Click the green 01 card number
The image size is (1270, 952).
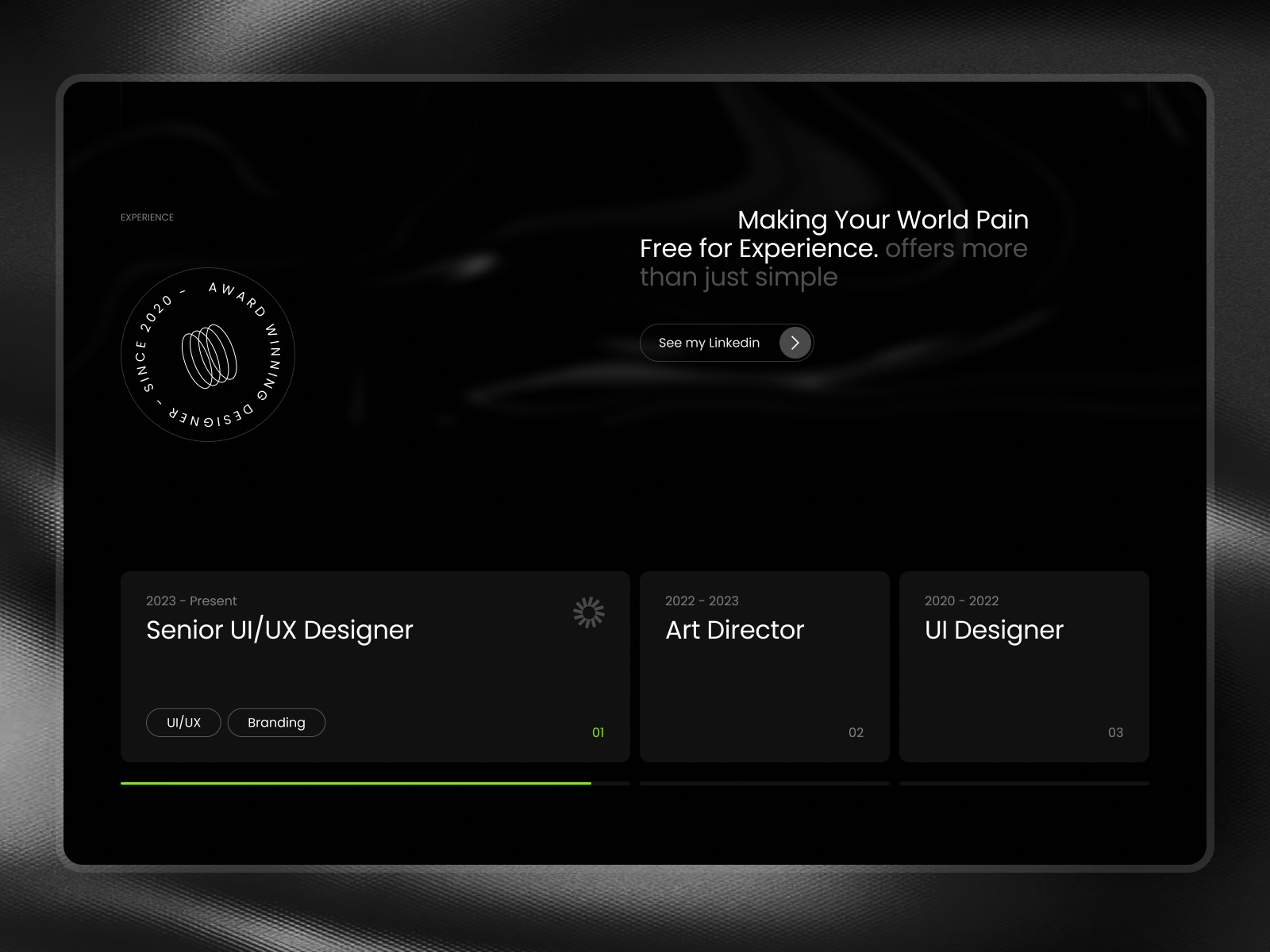pos(598,732)
